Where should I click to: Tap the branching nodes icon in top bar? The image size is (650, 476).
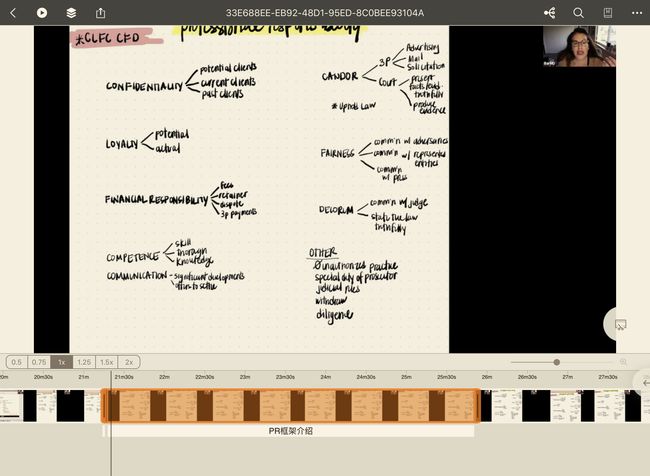550,13
